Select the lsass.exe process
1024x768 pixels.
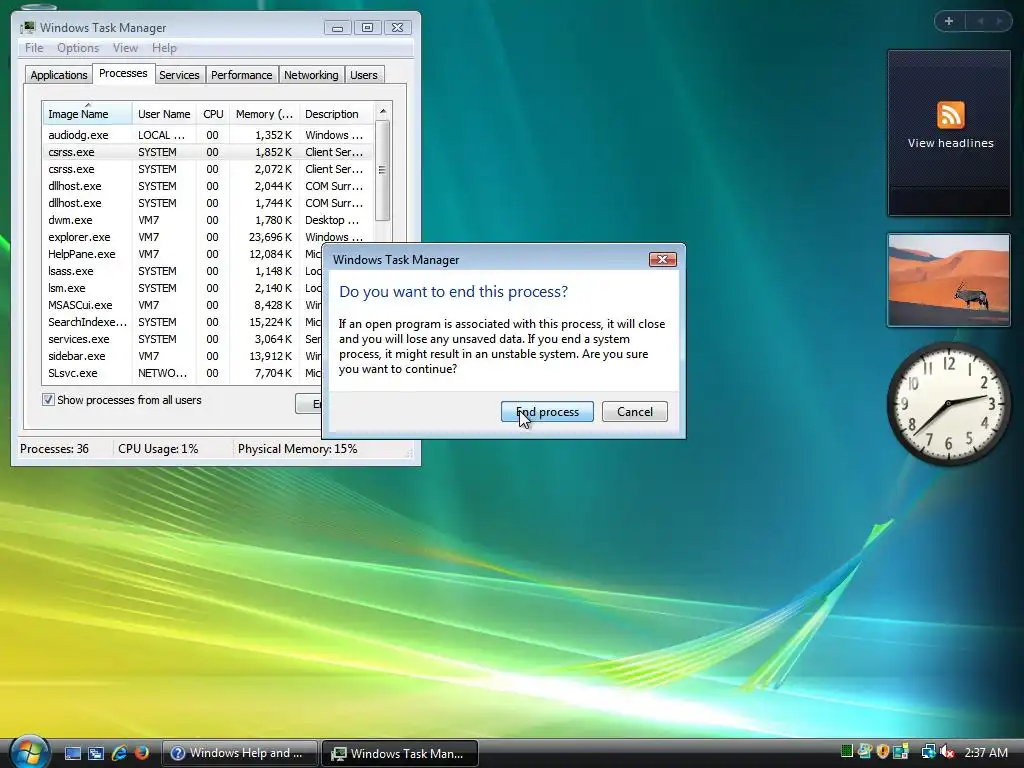coord(183,271)
